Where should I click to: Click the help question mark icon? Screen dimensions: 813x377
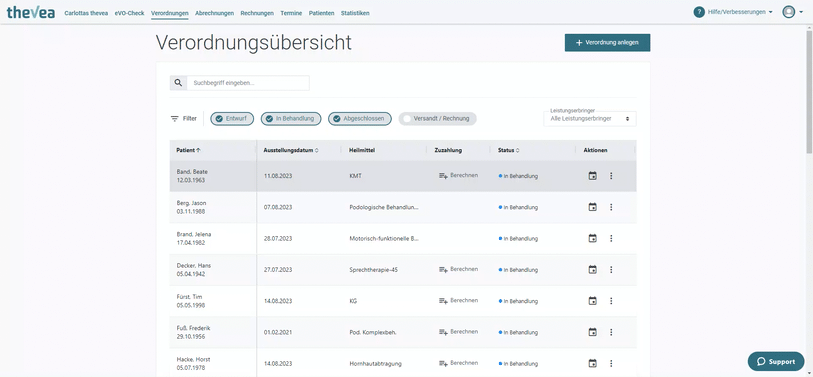point(699,12)
